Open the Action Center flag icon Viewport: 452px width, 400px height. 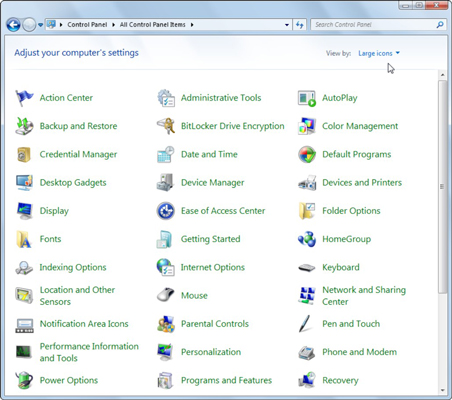point(24,98)
